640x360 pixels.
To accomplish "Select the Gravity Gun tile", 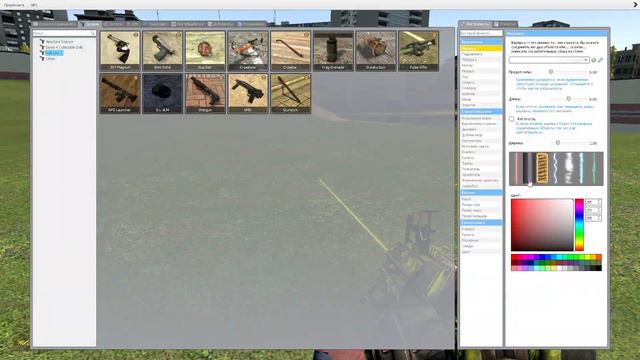I will tap(376, 51).
